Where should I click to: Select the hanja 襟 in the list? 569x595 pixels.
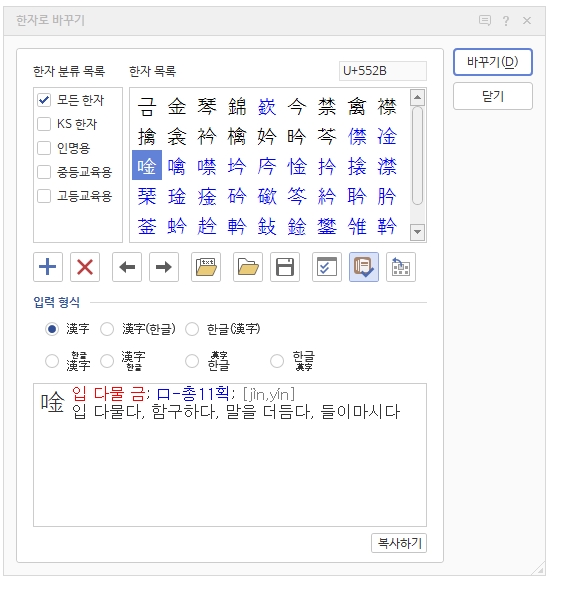(387, 106)
